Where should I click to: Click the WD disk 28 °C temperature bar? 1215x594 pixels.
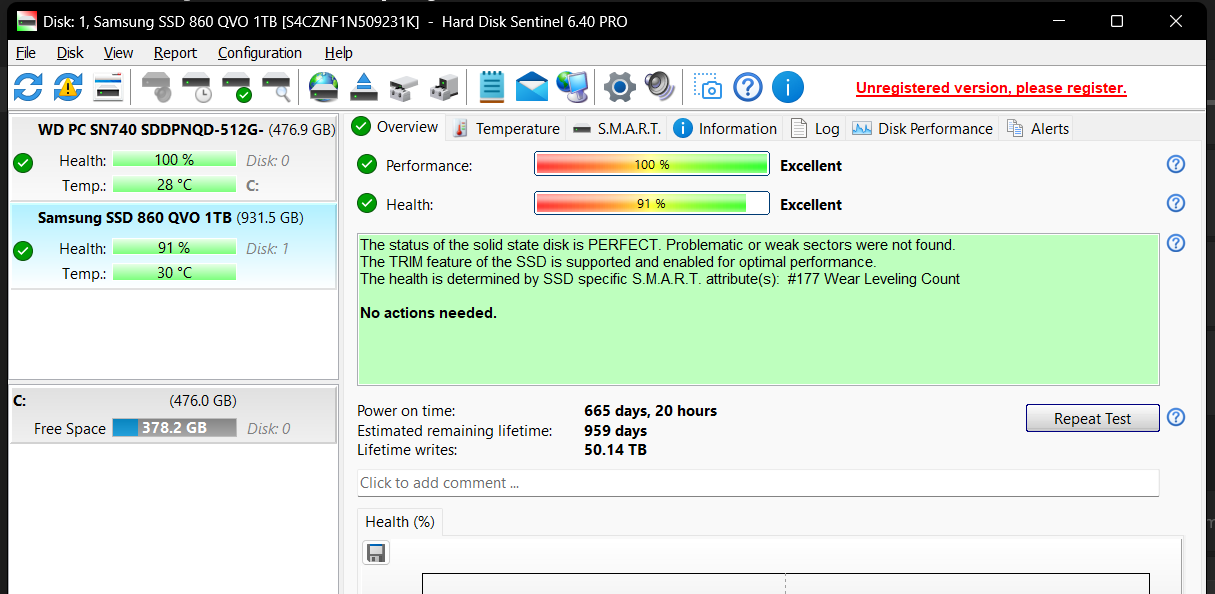(x=174, y=185)
